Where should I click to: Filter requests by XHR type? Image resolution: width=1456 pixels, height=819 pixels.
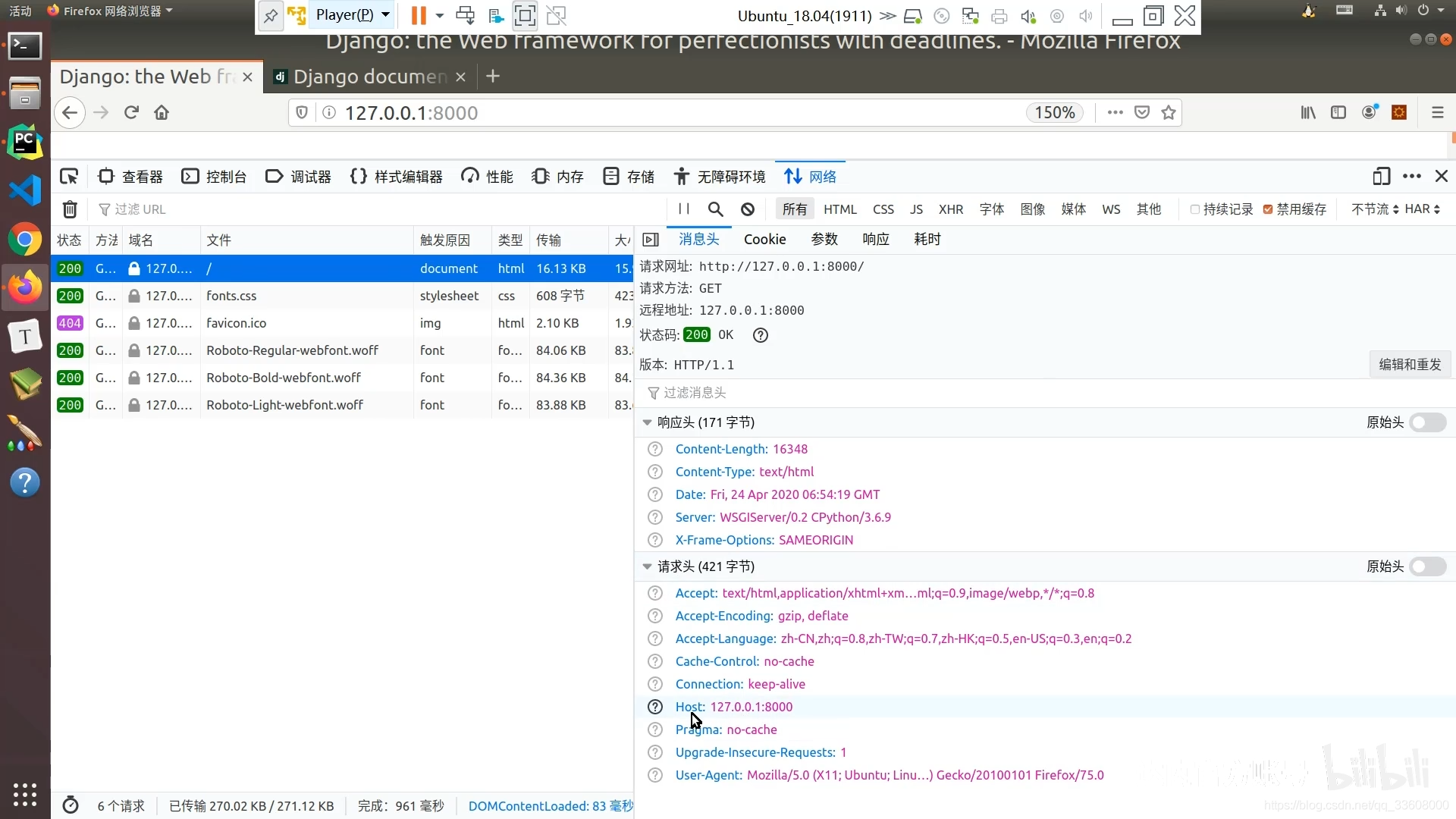pyautogui.click(x=950, y=209)
